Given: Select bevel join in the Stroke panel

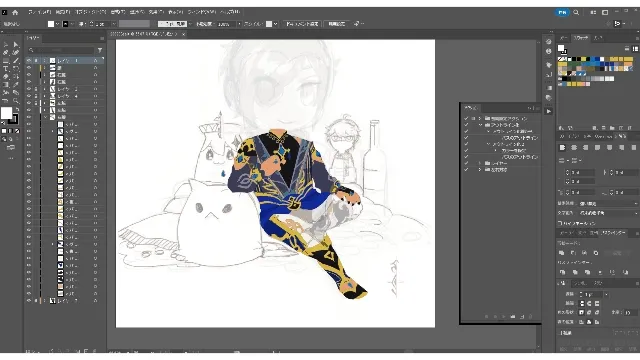Looking at the screenshot, I should pyautogui.click(x=596, y=312).
